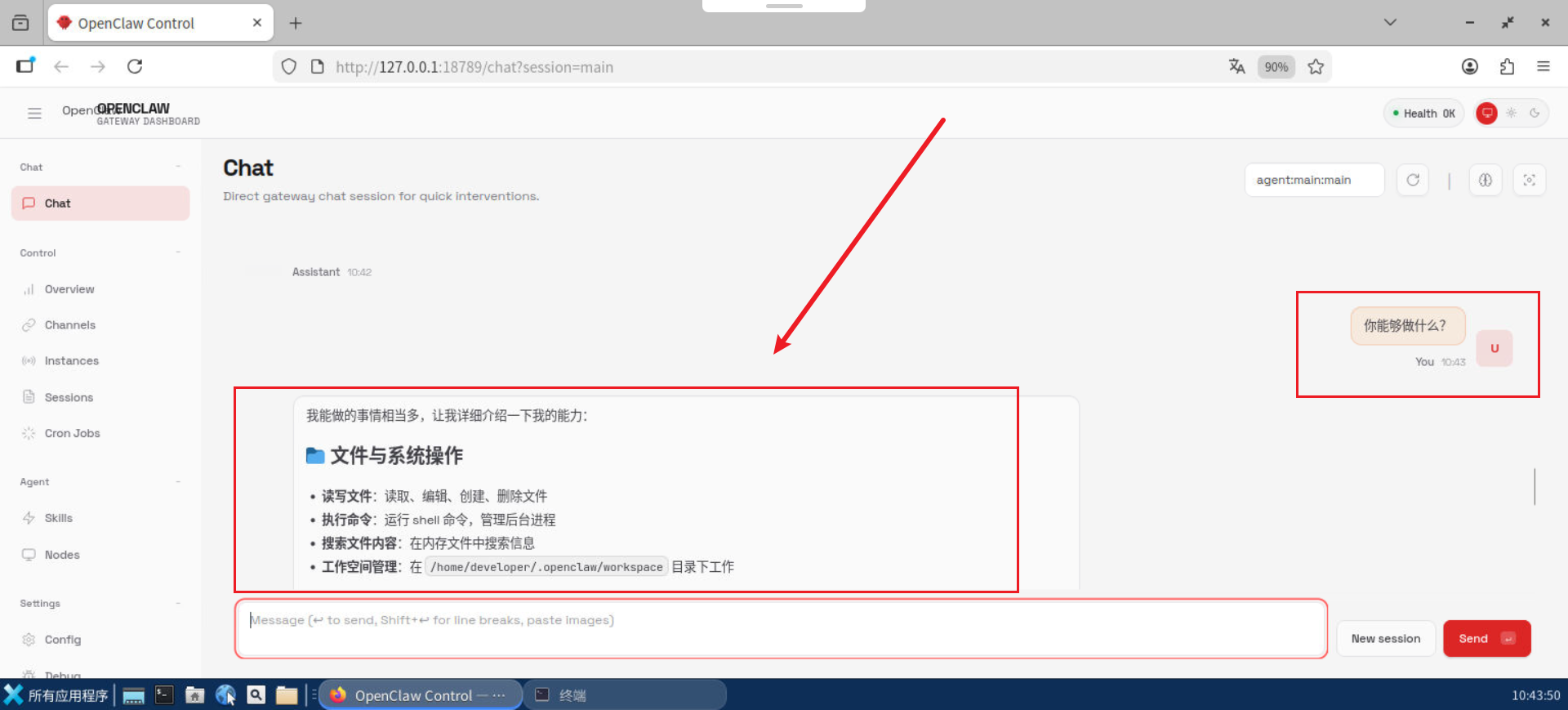Image resolution: width=1568 pixels, height=710 pixels.
Task: Open Channels in the sidebar
Action: 100,325
